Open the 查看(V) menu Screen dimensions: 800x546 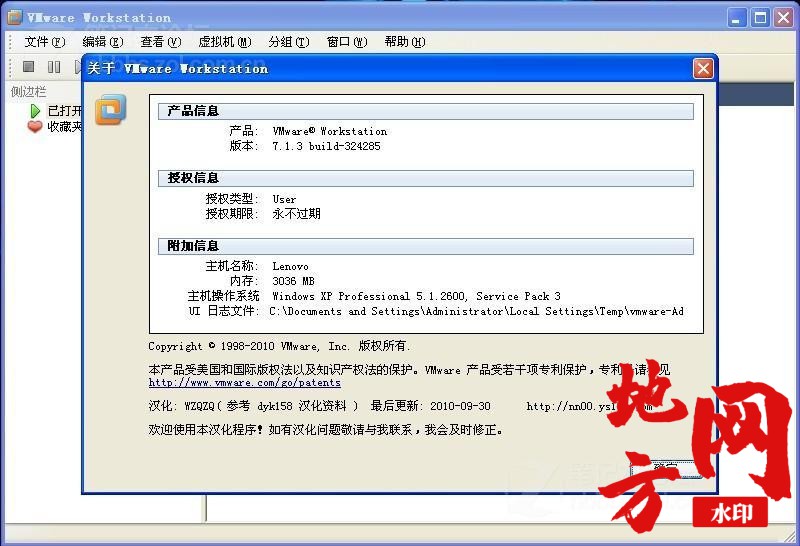(x=161, y=42)
